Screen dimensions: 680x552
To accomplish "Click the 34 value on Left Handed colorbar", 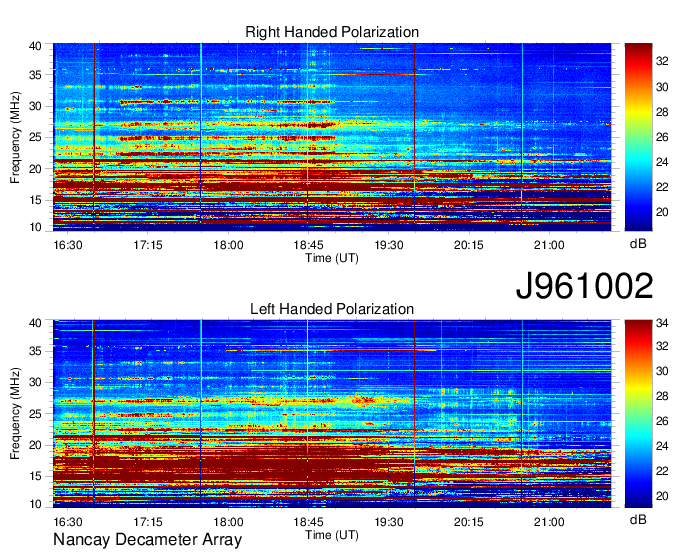I will pyautogui.click(x=662, y=323).
